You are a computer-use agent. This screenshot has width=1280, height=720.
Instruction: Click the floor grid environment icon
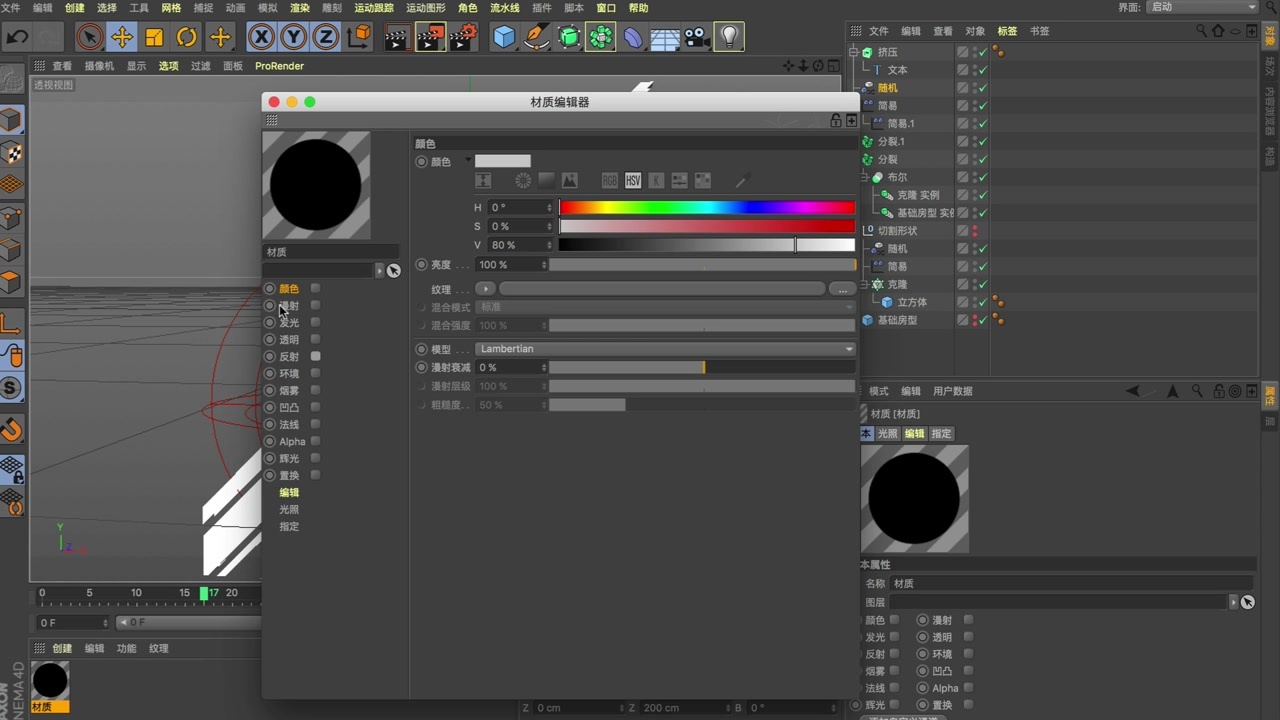[x=665, y=39]
